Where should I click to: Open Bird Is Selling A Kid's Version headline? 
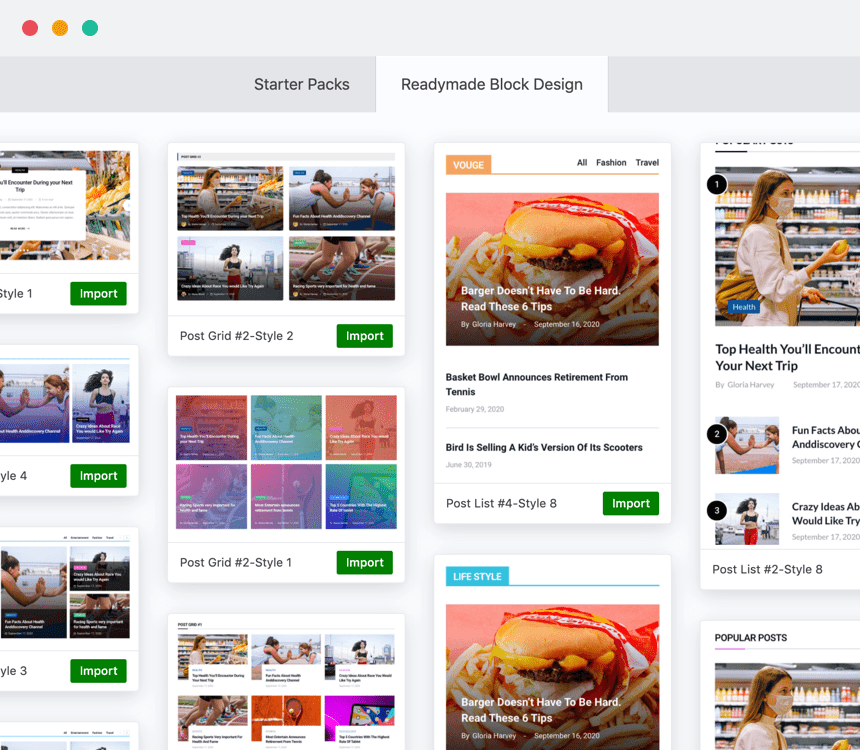544,447
